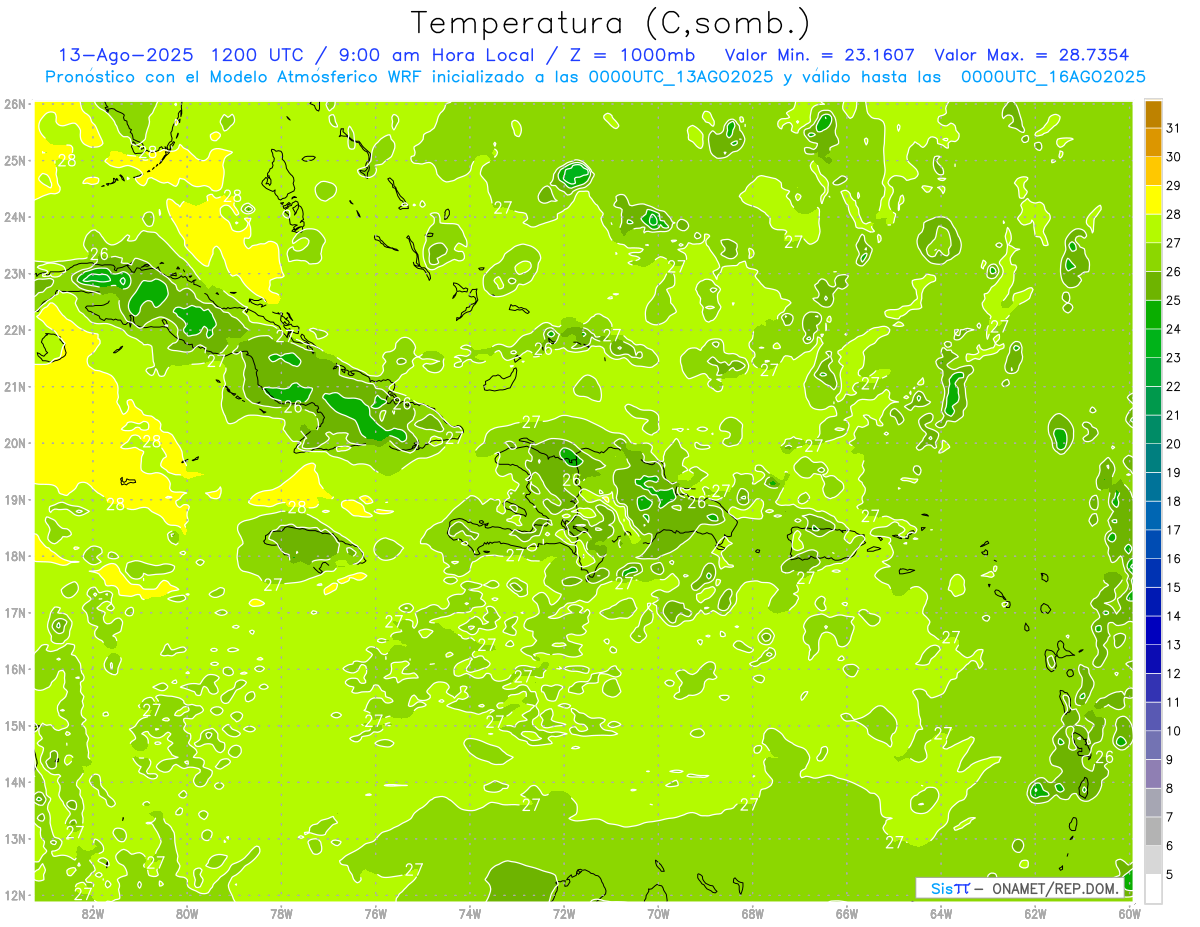This screenshot has width=1200, height=927.
Task: Select the '60W' longitude axis label
Action: tap(1130, 914)
